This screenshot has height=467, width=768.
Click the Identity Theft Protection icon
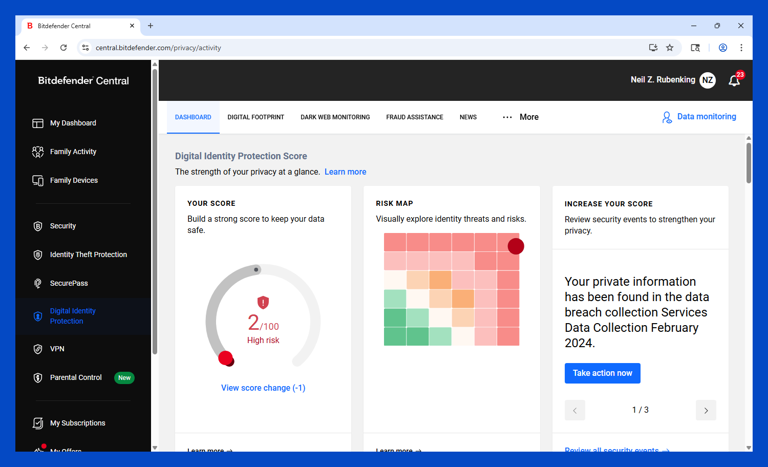click(38, 255)
